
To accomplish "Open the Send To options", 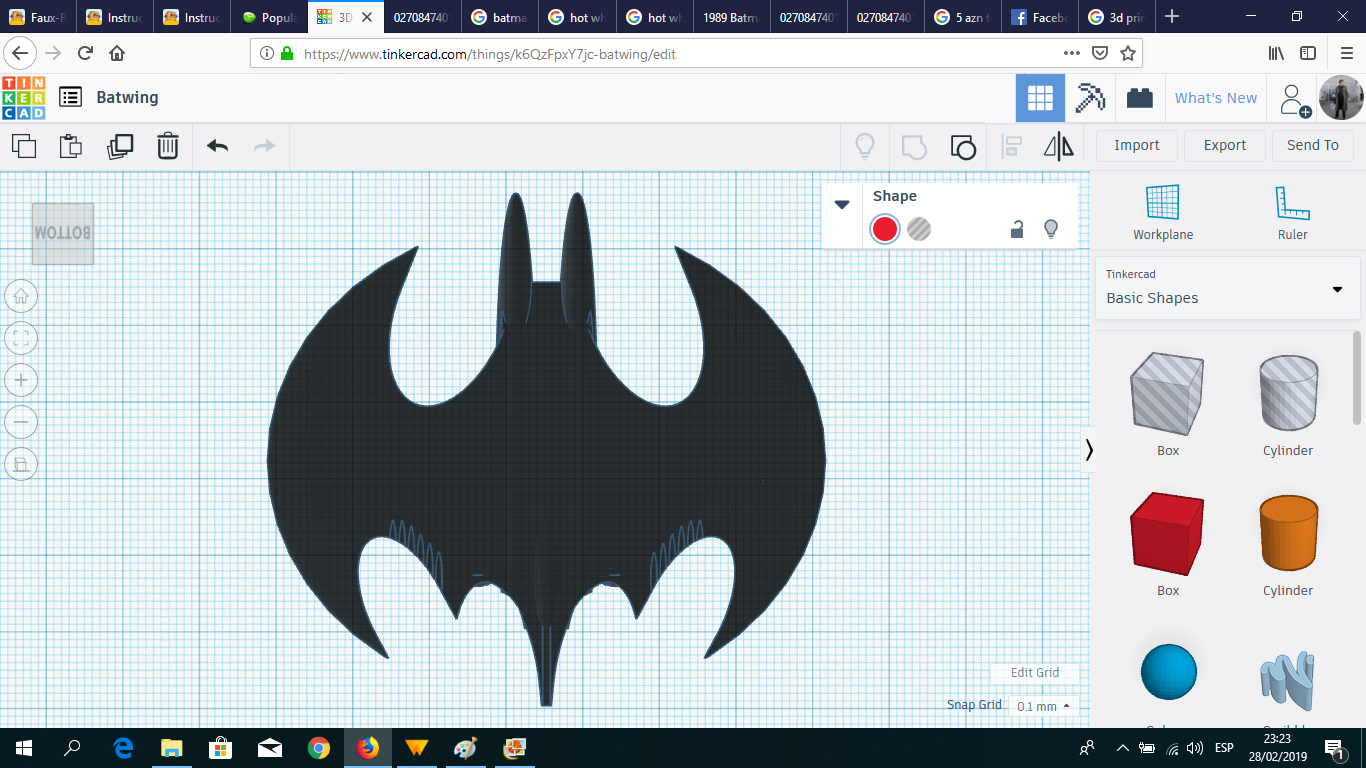I will point(1313,146).
